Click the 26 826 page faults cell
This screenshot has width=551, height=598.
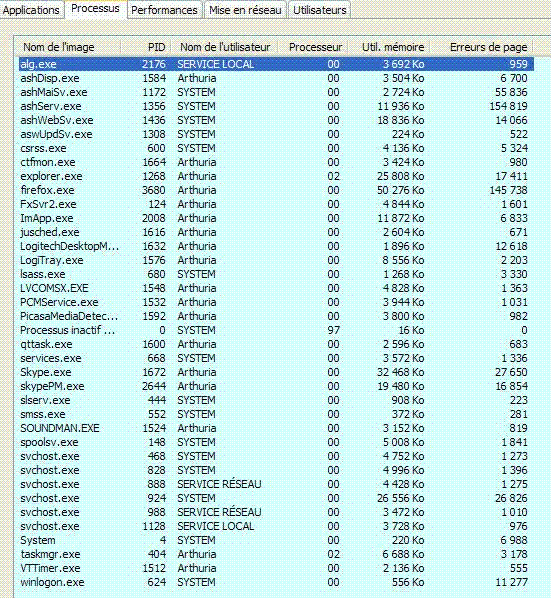click(511, 498)
